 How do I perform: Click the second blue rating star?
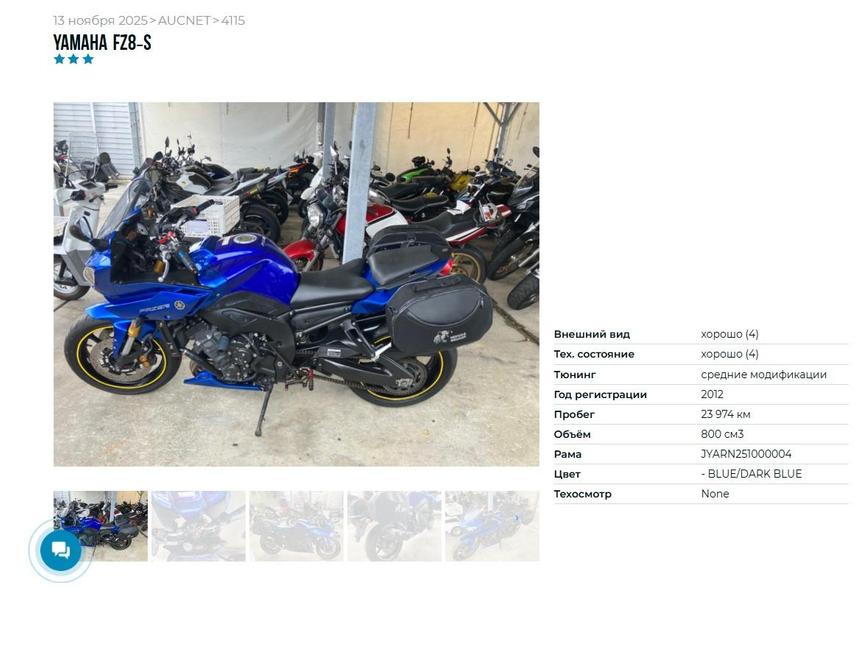(x=73, y=59)
